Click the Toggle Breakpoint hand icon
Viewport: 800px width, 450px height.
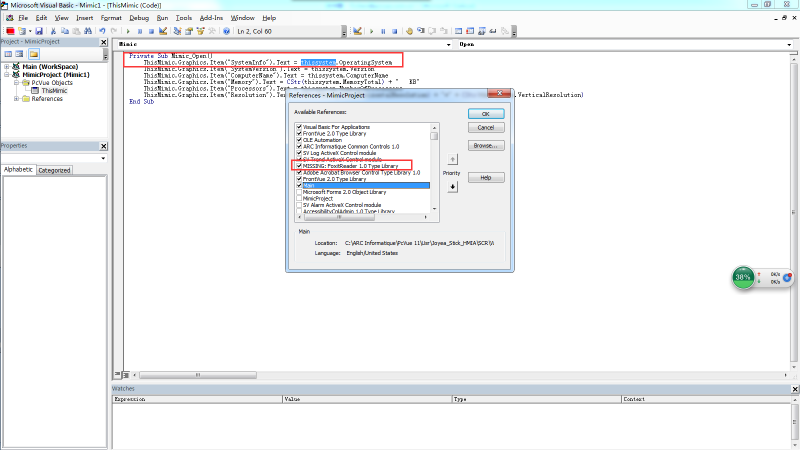click(x=409, y=31)
